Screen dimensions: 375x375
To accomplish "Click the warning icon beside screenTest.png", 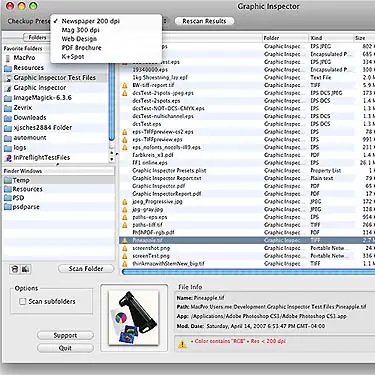I will pos(125,256).
